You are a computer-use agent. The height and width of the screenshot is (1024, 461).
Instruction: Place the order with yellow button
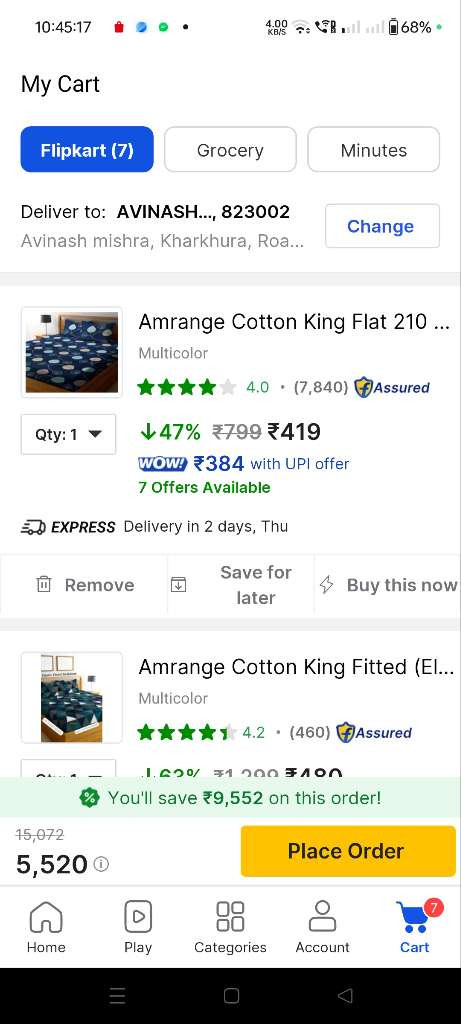(x=348, y=851)
